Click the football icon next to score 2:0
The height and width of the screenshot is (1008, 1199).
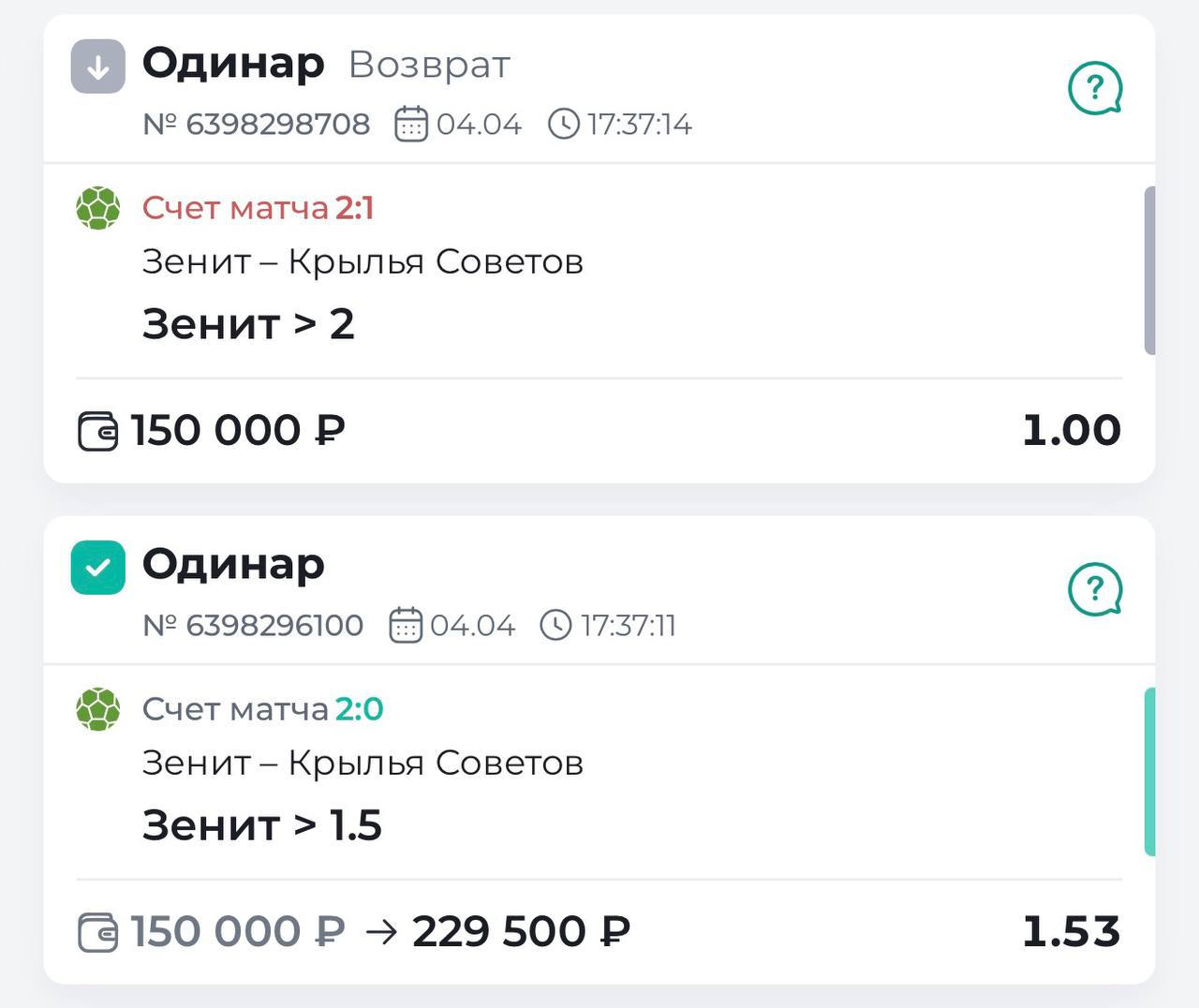pos(97,709)
